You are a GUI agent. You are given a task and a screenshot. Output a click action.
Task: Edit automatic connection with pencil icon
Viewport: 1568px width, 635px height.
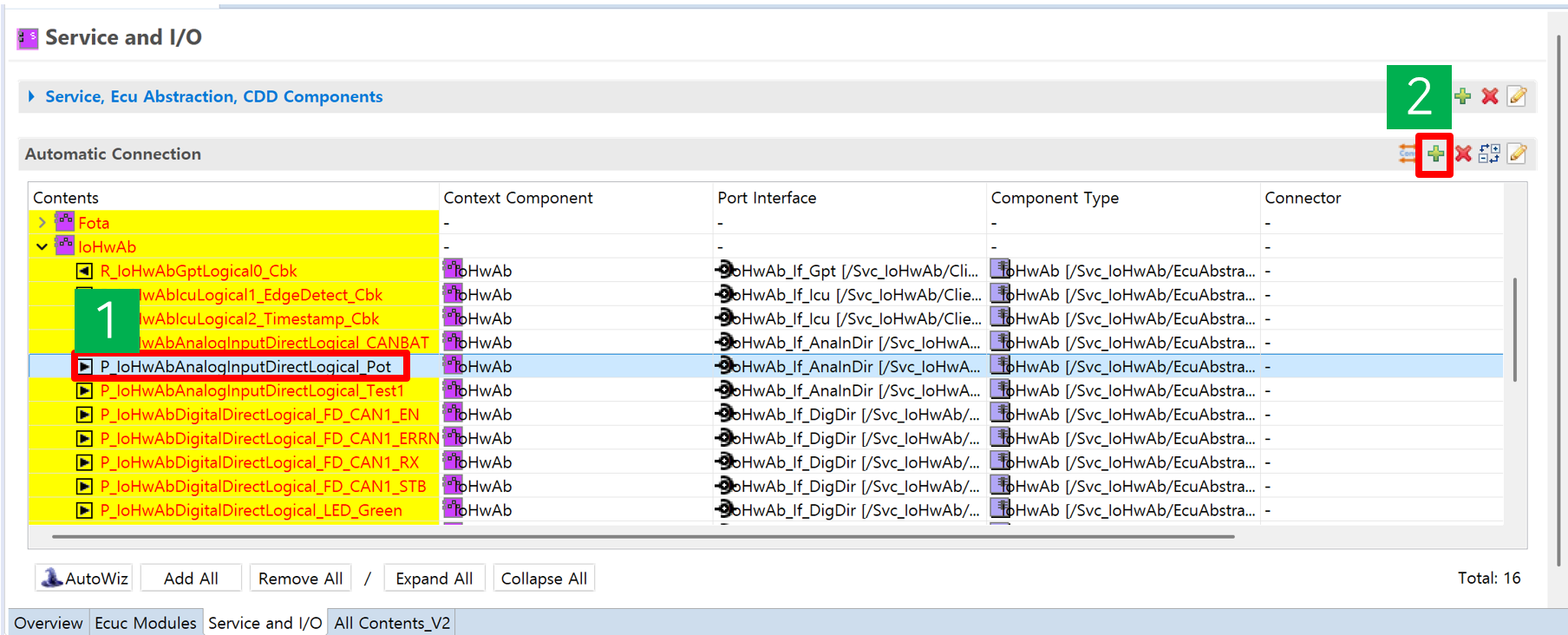click(1517, 154)
